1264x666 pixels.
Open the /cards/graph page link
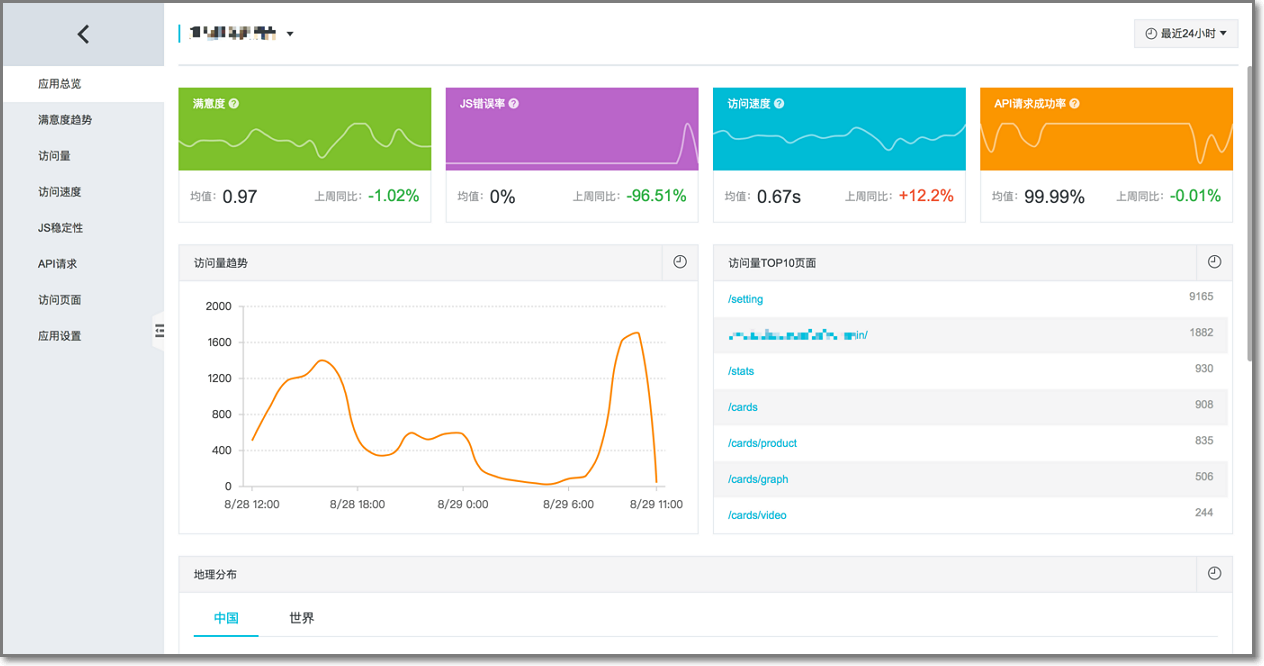[758, 479]
